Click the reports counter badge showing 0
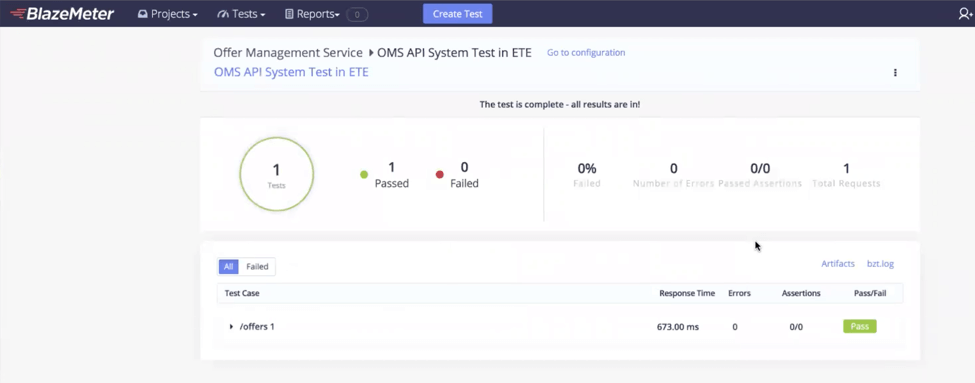Viewport: 975px width, 383px height. 357,14
